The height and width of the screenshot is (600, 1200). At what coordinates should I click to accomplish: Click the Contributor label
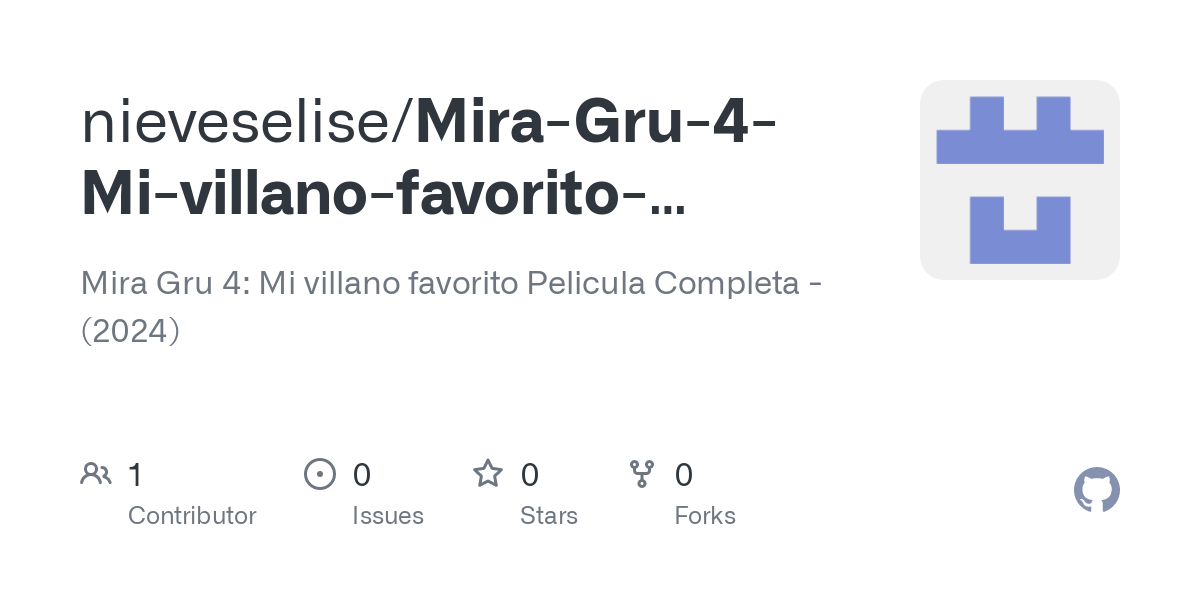[x=192, y=516]
